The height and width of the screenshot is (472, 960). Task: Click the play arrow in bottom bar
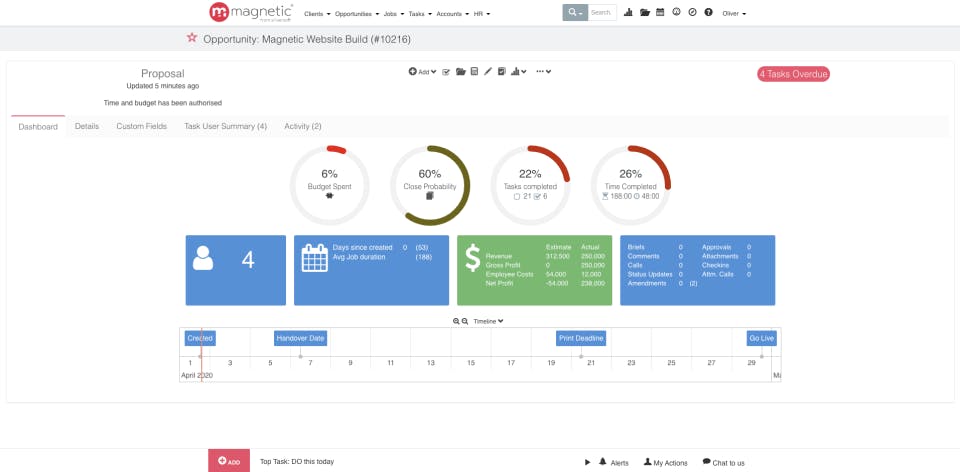tap(588, 462)
